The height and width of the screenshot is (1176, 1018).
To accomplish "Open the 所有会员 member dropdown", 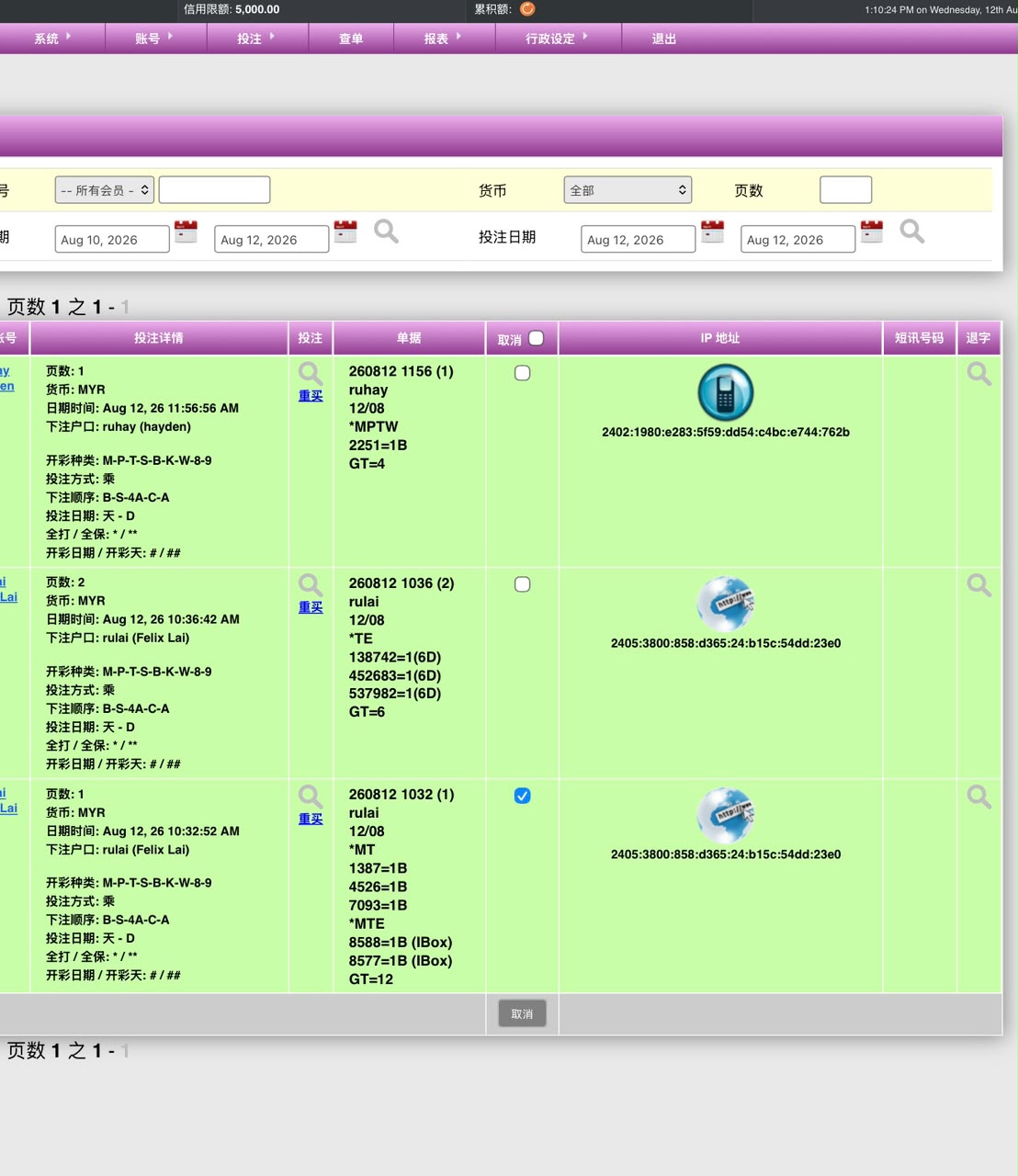I will coord(105,190).
